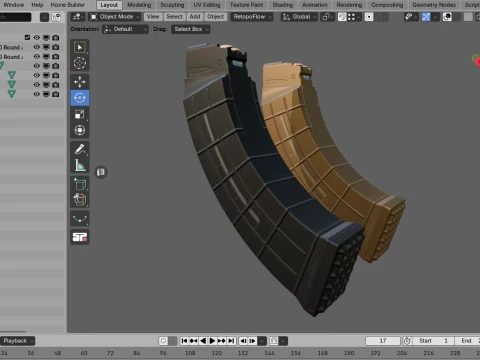Open the editor type dropdown
Viewport: 480px width, 360px height.
point(78,17)
